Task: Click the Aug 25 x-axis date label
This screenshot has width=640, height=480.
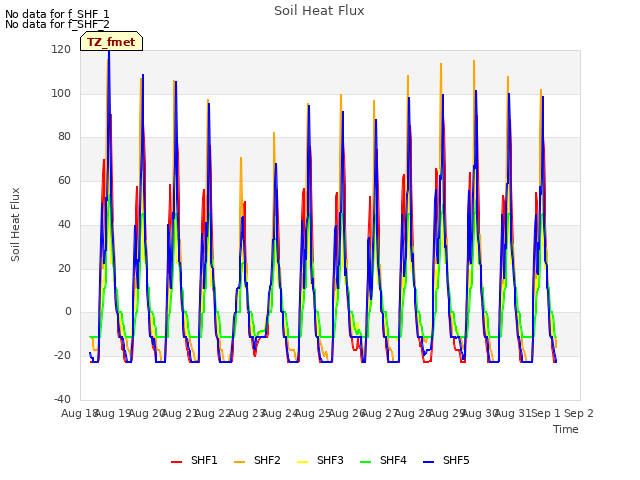Action: point(313,413)
